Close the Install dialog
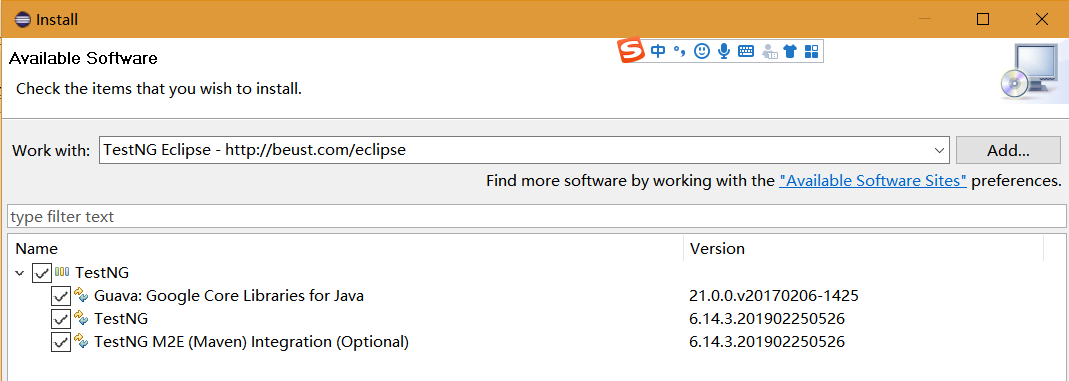The image size is (1069, 381). pyautogui.click(x=1041, y=19)
